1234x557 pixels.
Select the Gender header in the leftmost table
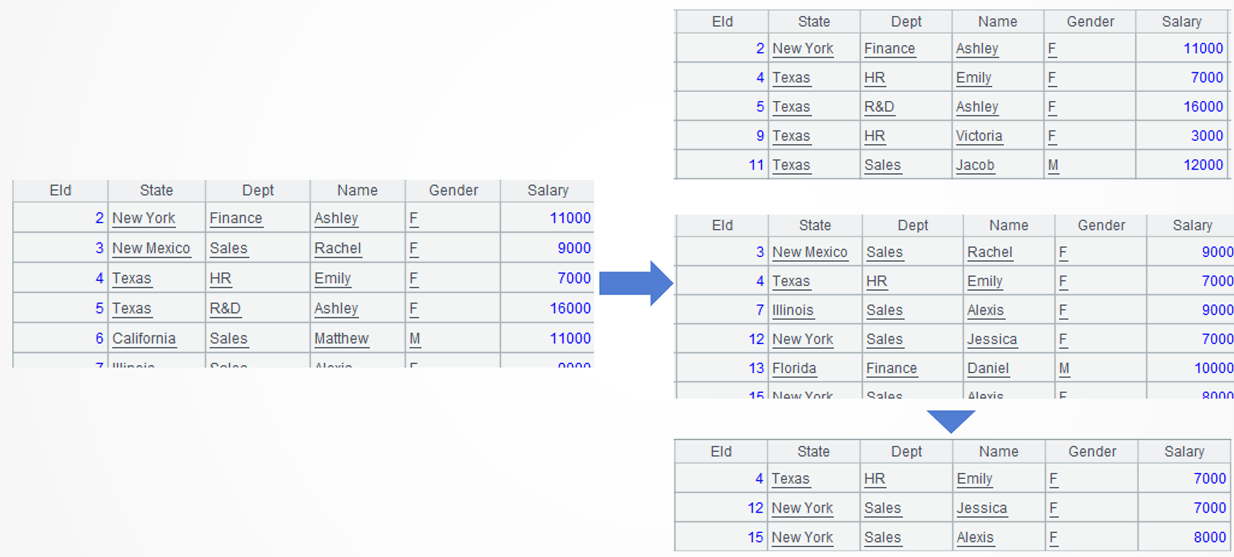point(453,190)
